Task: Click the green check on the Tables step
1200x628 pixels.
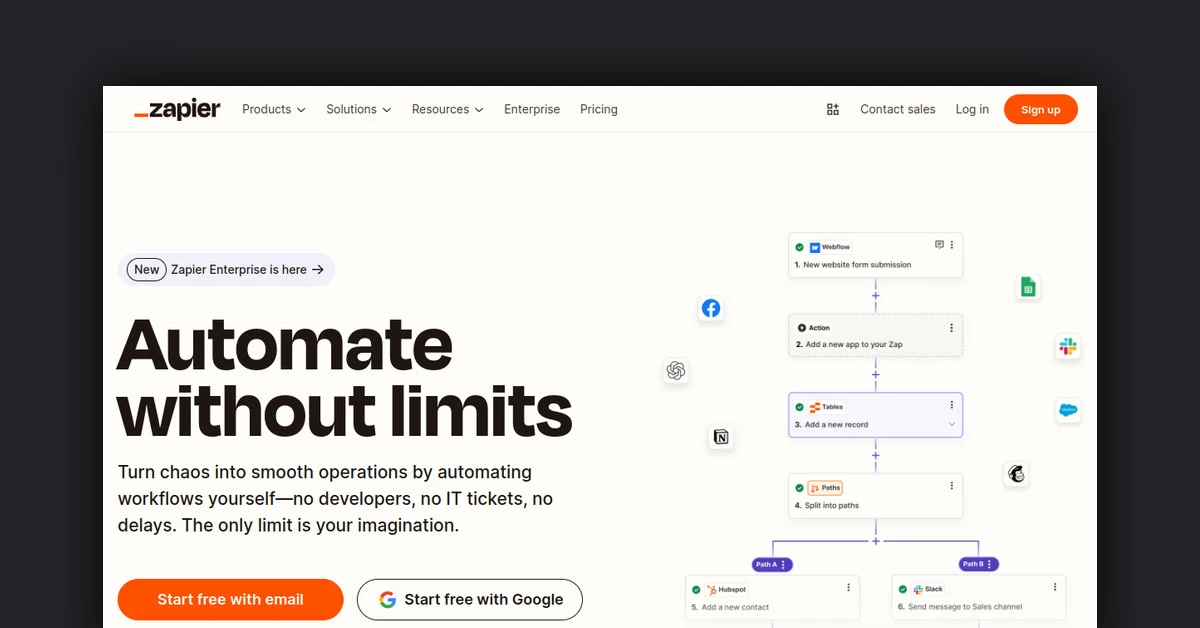Action: tap(800, 407)
